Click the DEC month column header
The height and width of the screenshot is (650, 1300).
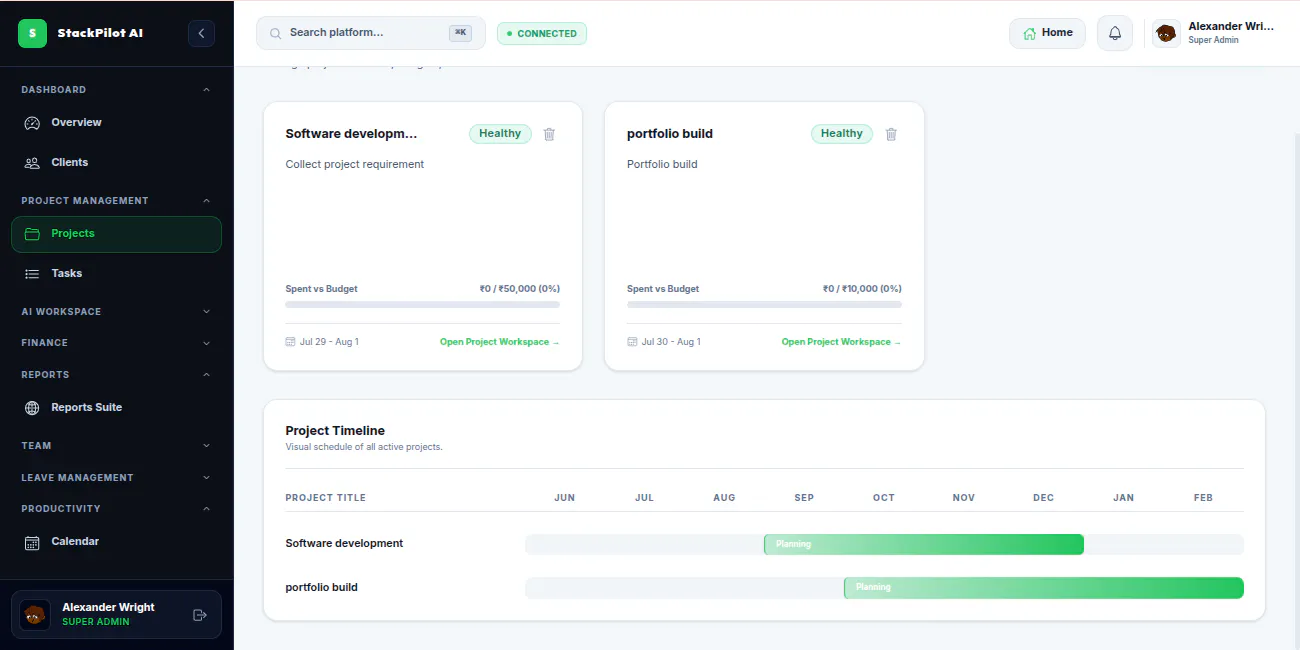coord(1044,498)
